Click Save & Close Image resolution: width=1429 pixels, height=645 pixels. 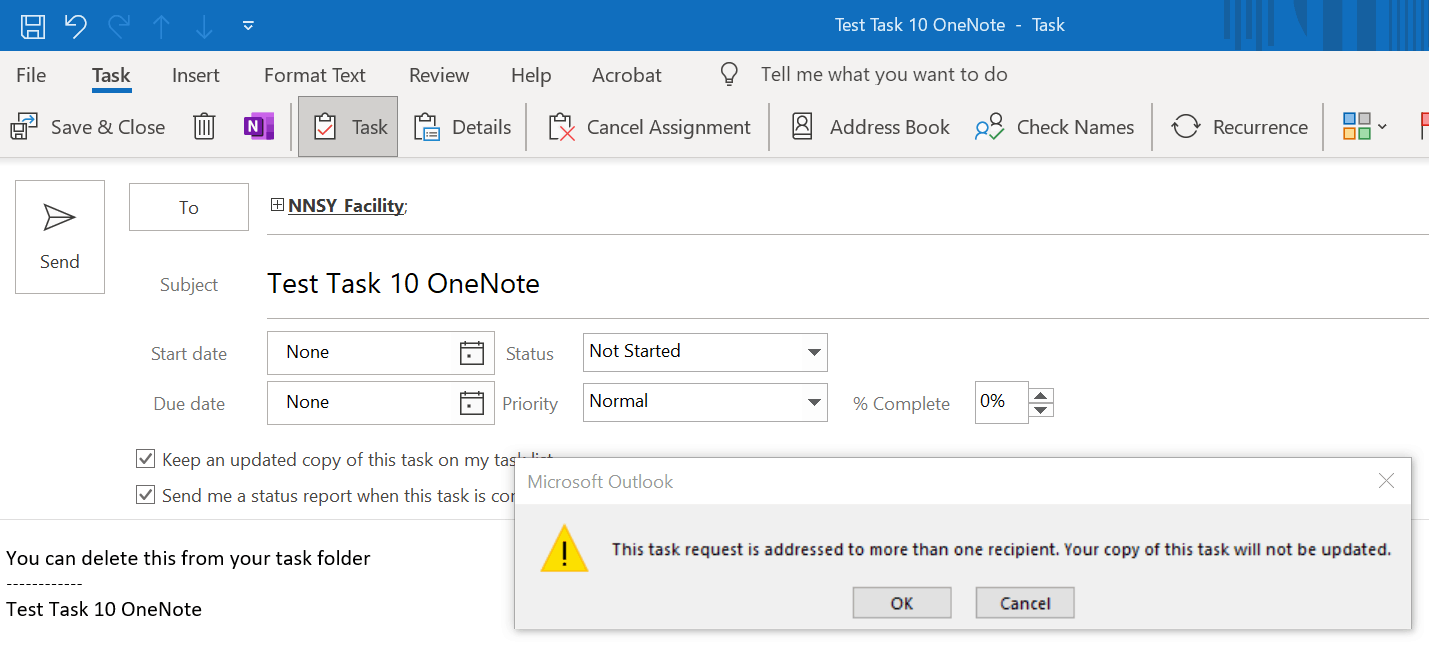(x=88, y=127)
